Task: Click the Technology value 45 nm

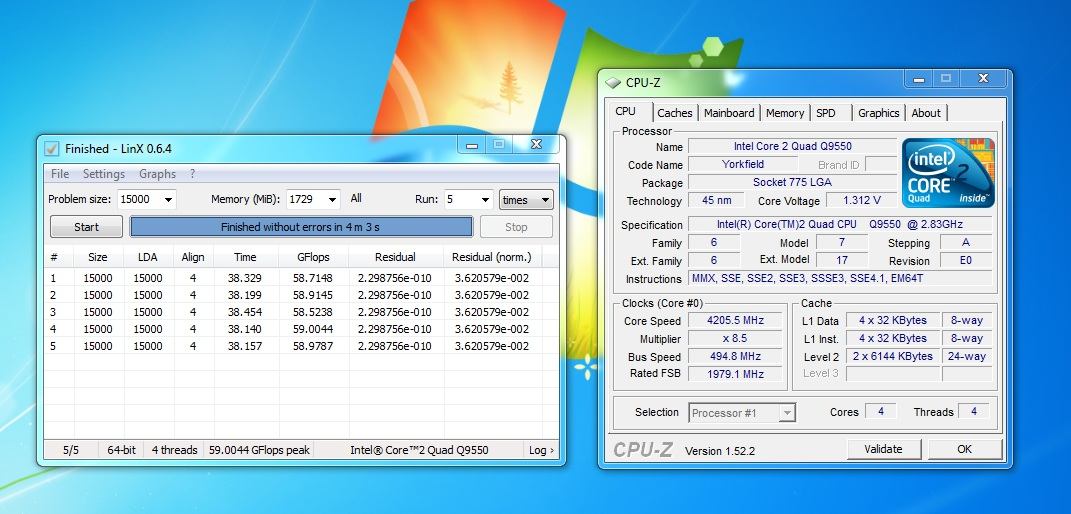Action: [x=716, y=200]
